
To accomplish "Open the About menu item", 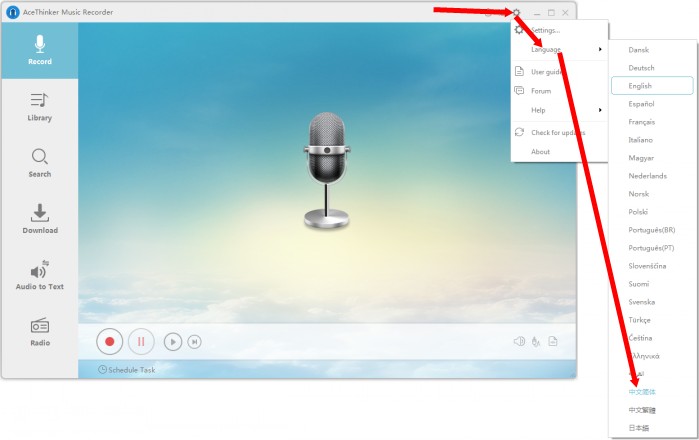I will click(559, 152).
